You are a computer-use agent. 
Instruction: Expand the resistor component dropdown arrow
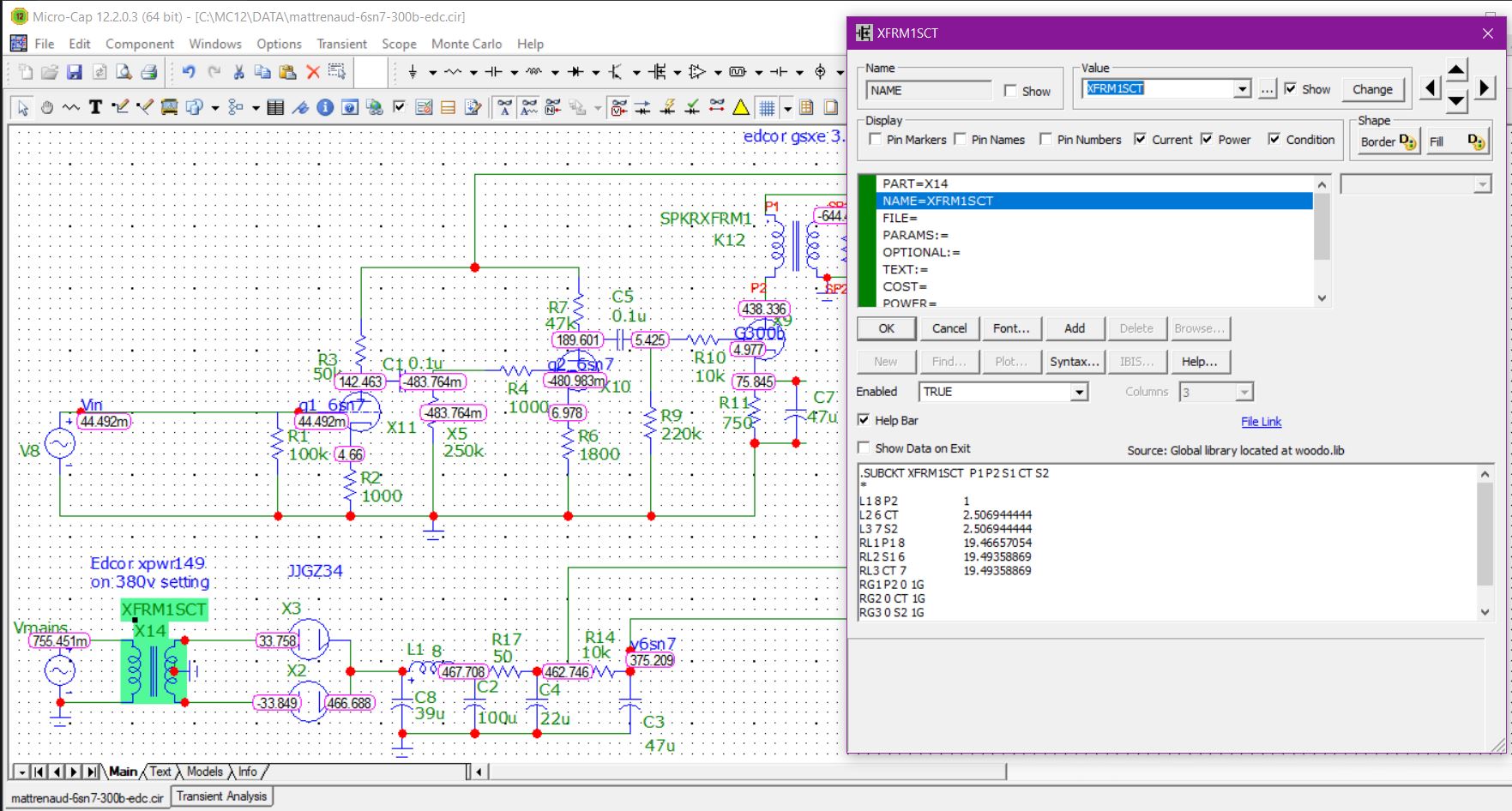473,72
